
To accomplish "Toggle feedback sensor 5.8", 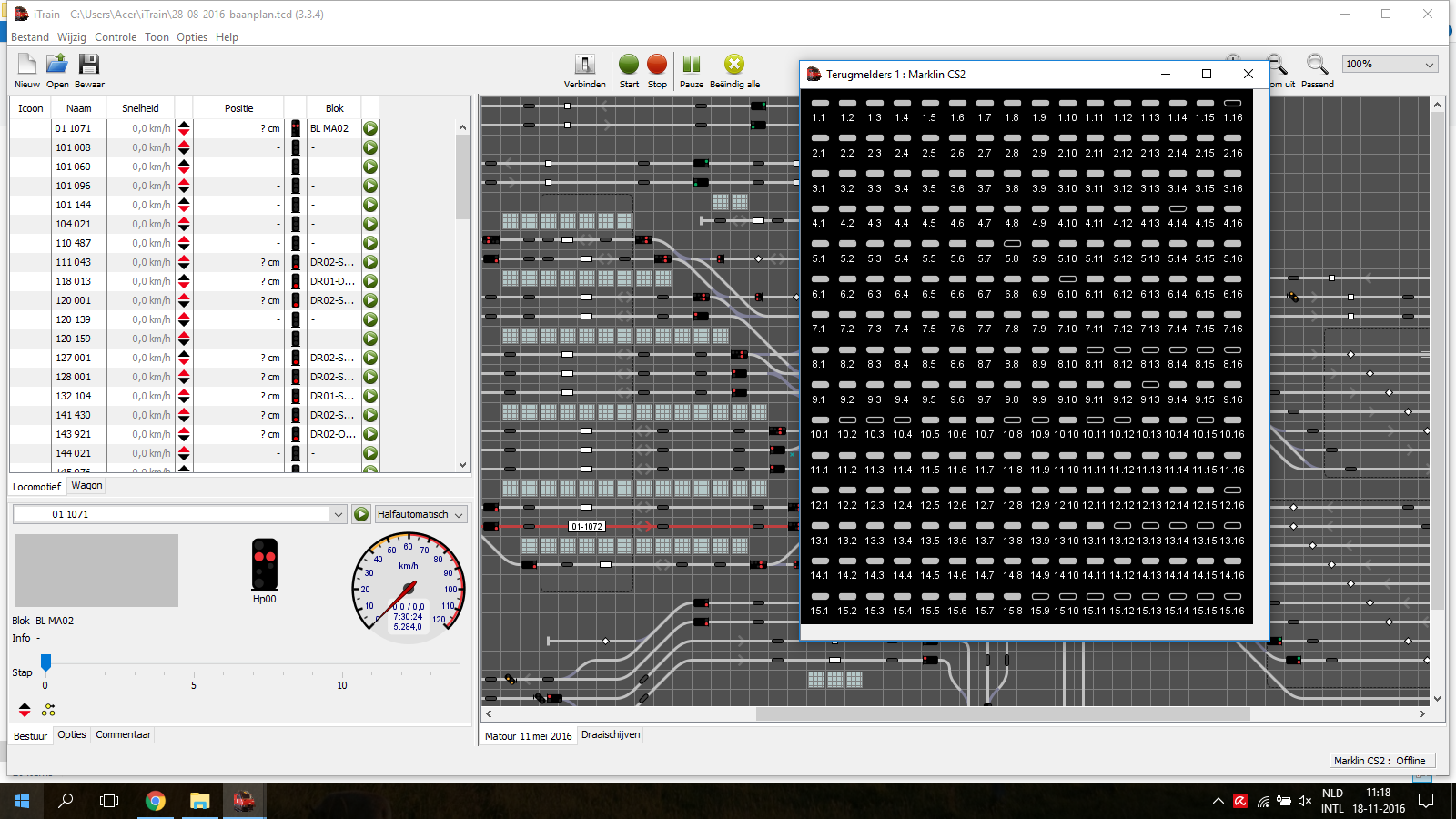I will [x=1012, y=244].
